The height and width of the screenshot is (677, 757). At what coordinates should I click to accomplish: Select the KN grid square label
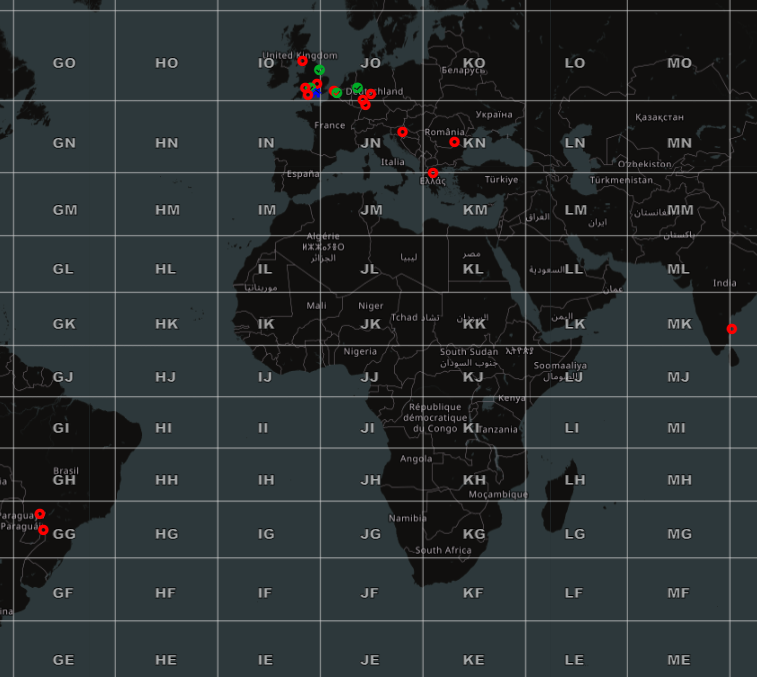pos(475,143)
